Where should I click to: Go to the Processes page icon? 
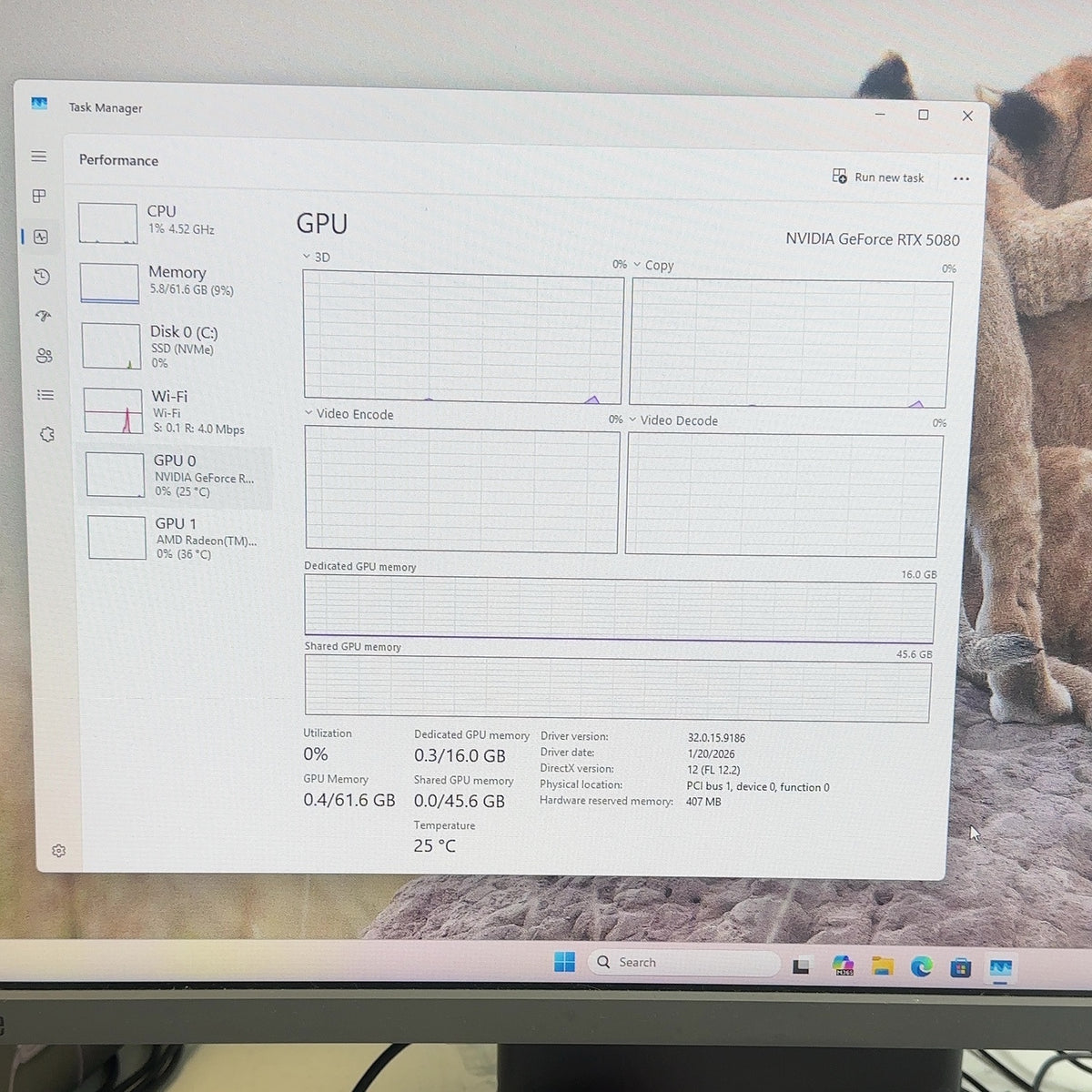[39, 196]
